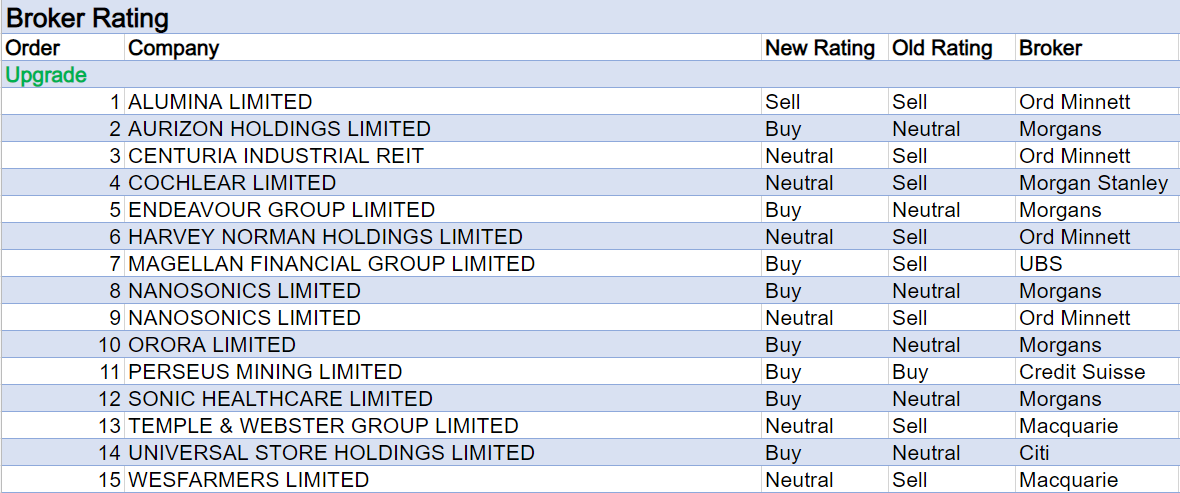Click the green Upgrade section label
Screen dimensions: 1180x493
coord(46,75)
